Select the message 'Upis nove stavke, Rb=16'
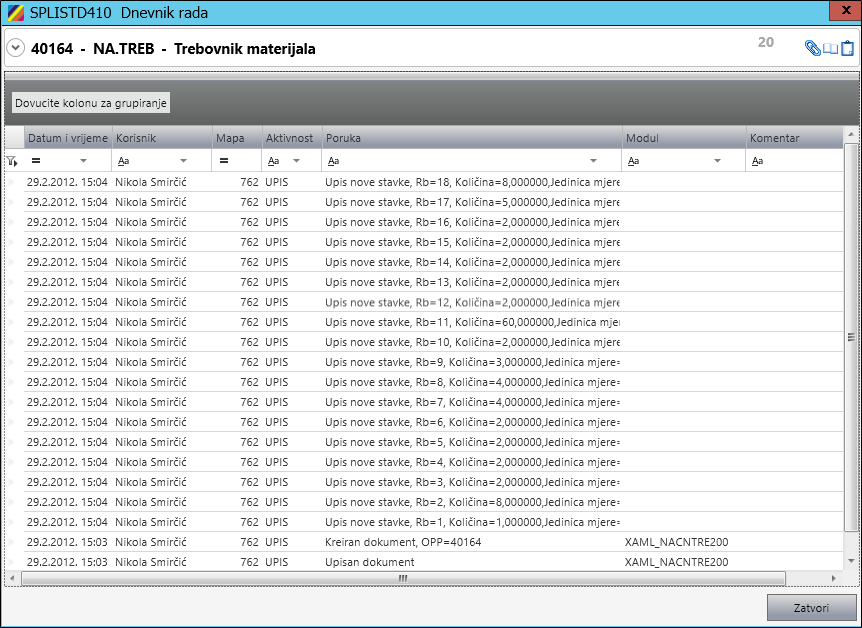The width and height of the screenshot is (862, 628). click(472, 222)
